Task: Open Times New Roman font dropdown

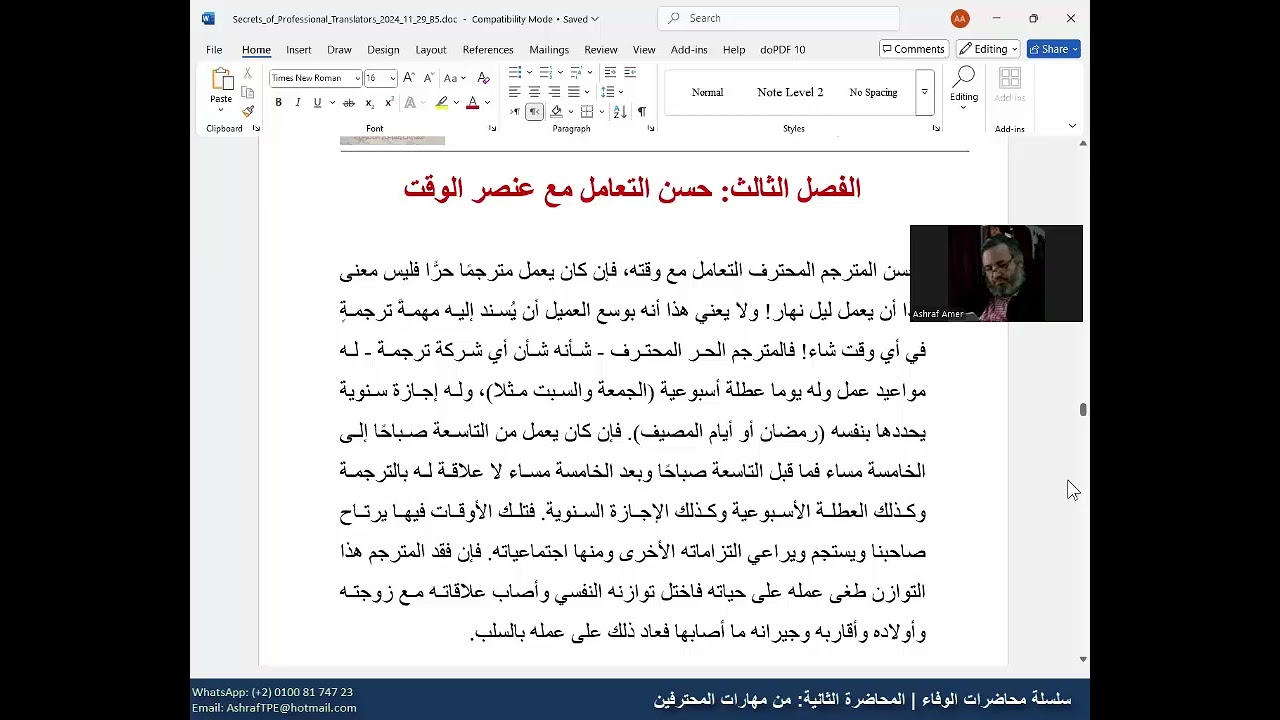Action: pos(357,78)
